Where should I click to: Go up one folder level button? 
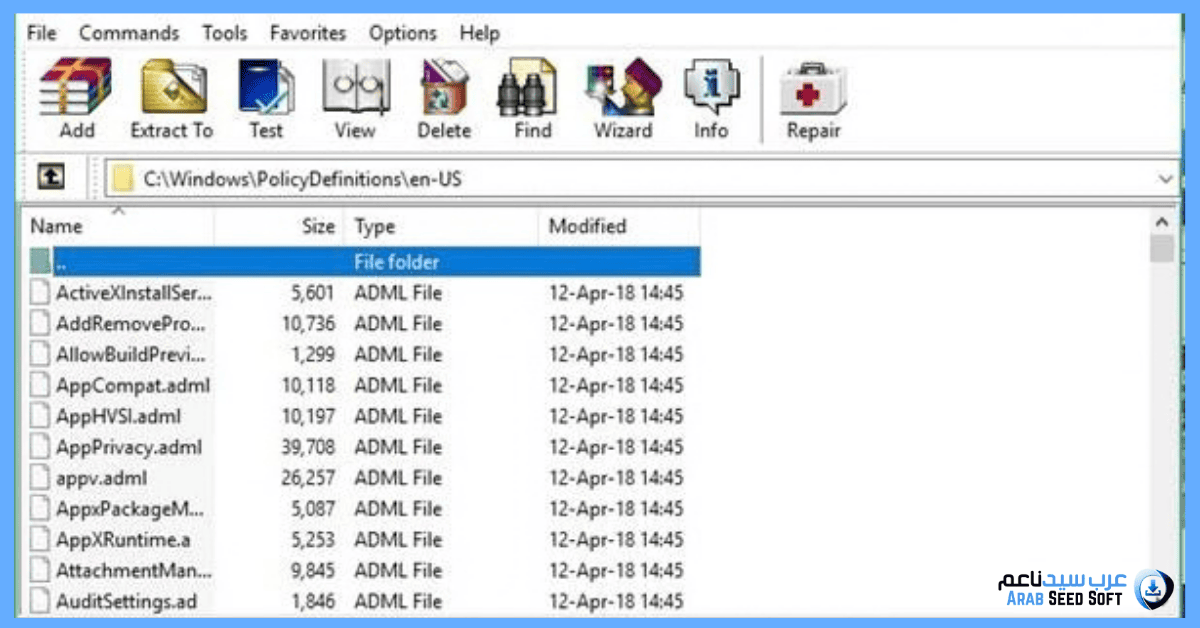(51, 178)
